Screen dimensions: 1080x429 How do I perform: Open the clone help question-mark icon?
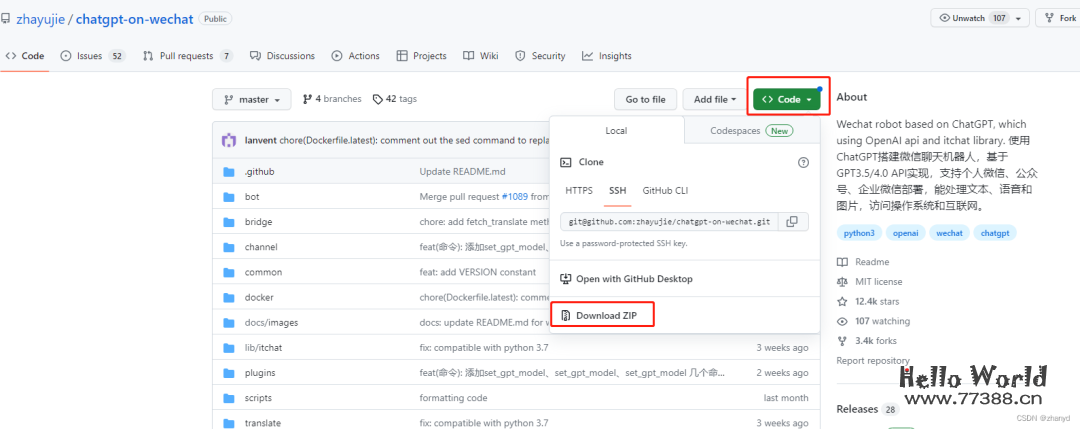click(803, 163)
